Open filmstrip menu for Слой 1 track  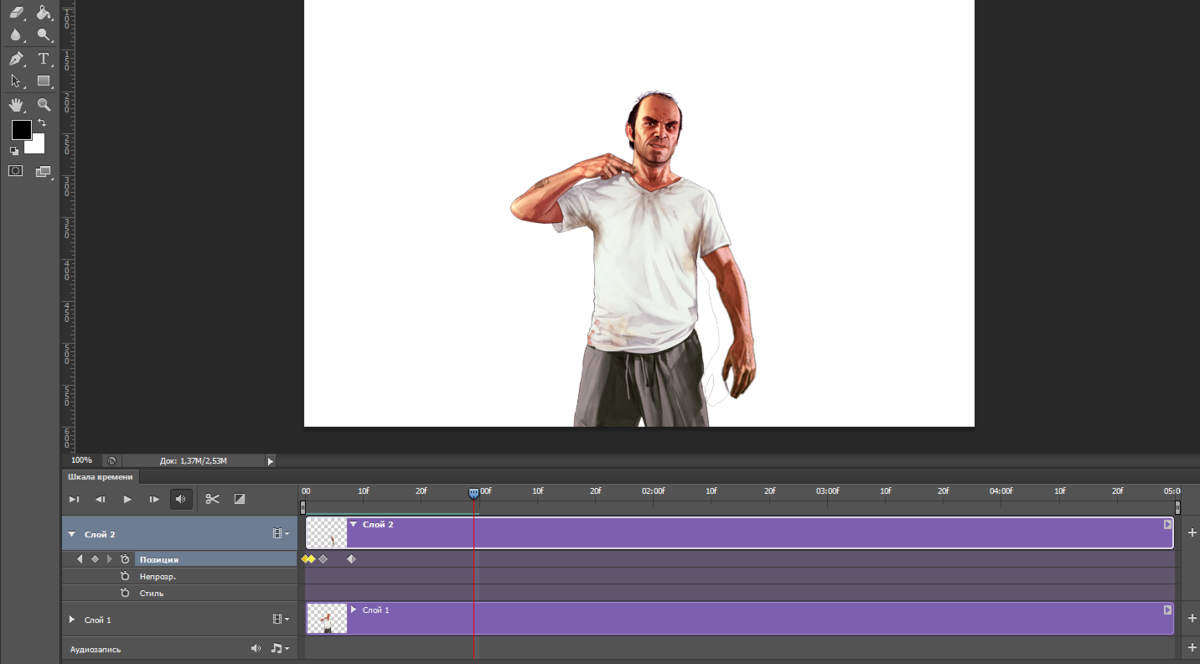[281, 620]
